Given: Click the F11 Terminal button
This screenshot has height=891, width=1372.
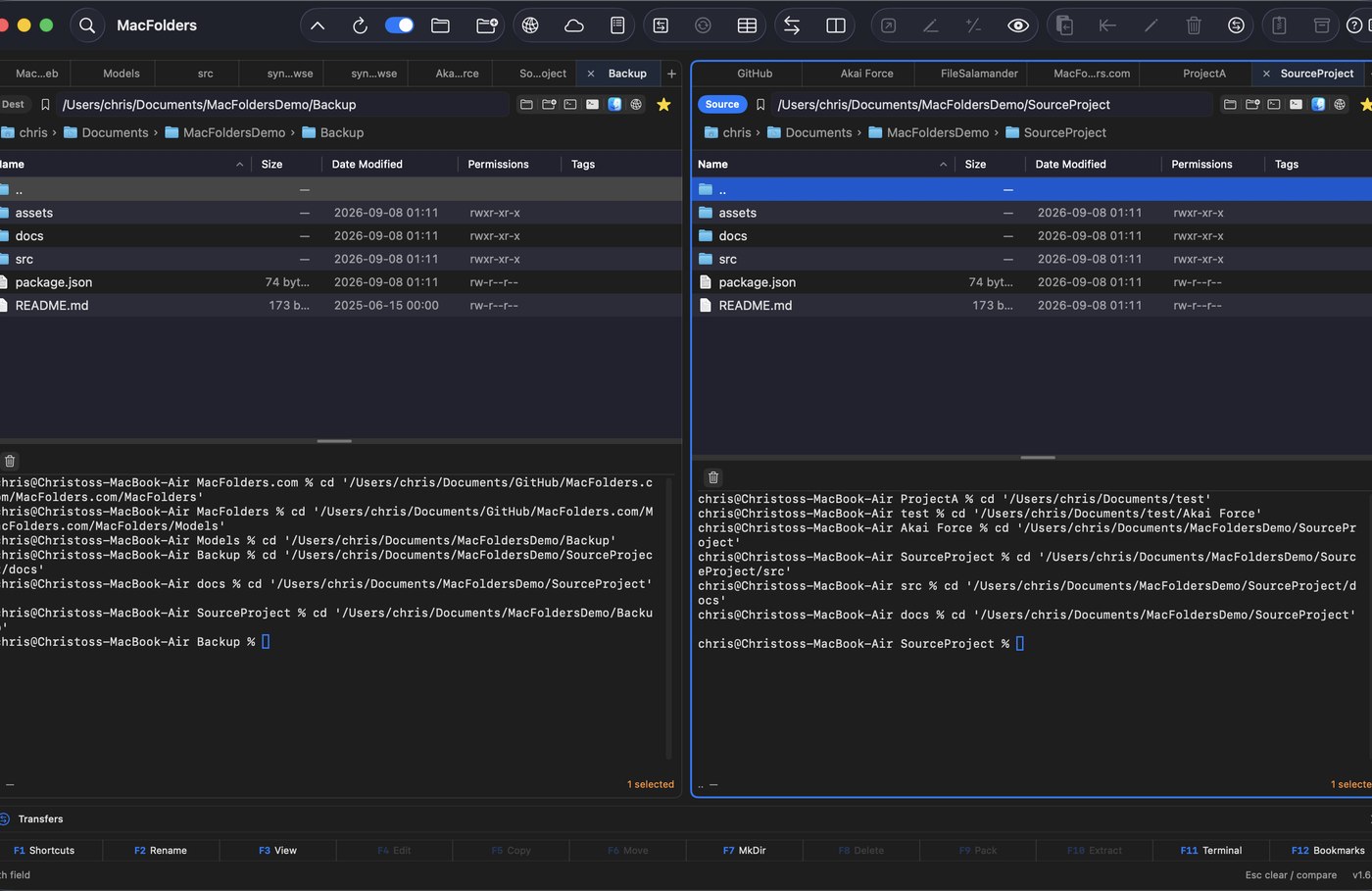Looking at the screenshot, I should click(x=1211, y=850).
